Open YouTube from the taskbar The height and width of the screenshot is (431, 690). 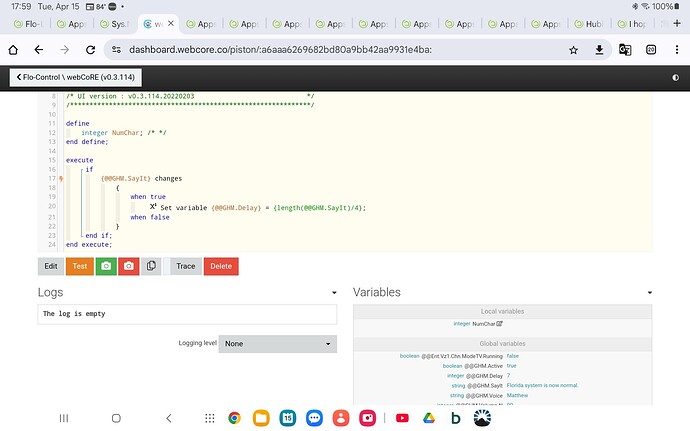402,418
